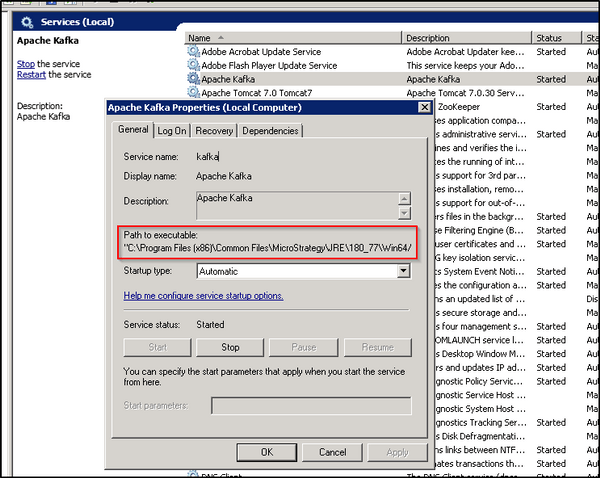Click the Description box scroll-up arrow
The width and height of the screenshot is (600, 478).
point(404,199)
